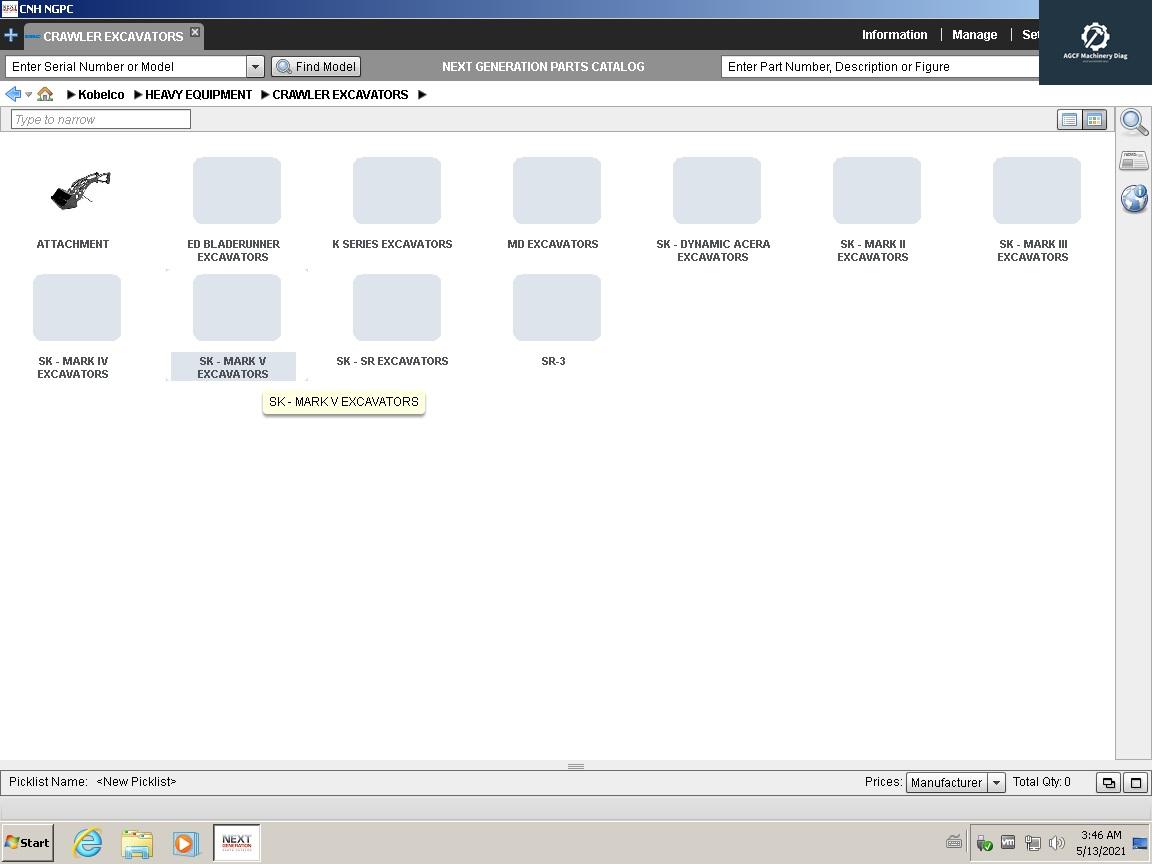Viewport: 1152px width, 864px height.
Task: Click the back navigation arrow icon
Action: tap(12, 94)
